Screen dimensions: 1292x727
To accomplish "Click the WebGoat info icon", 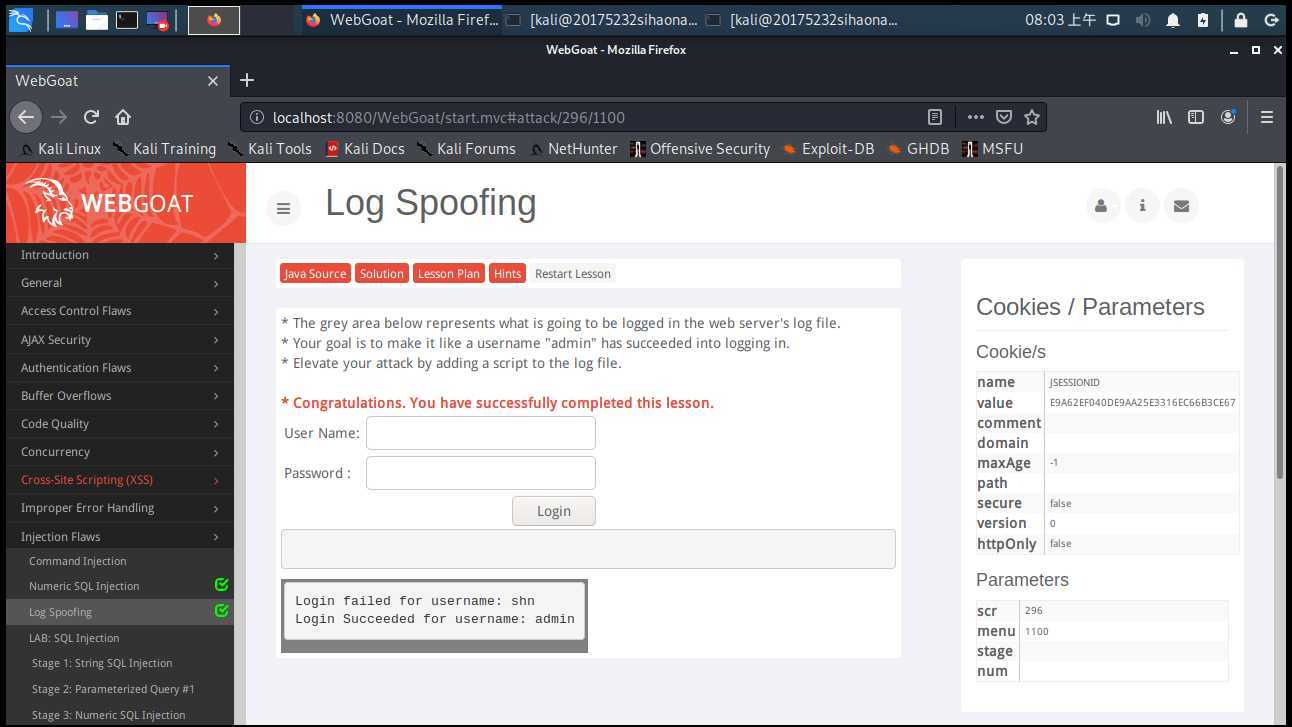I will pos(1142,205).
